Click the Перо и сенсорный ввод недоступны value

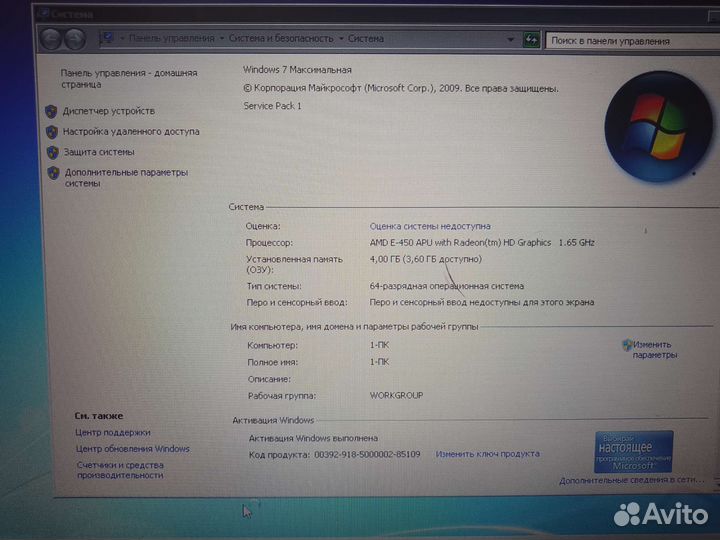pyautogui.click(x=482, y=303)
